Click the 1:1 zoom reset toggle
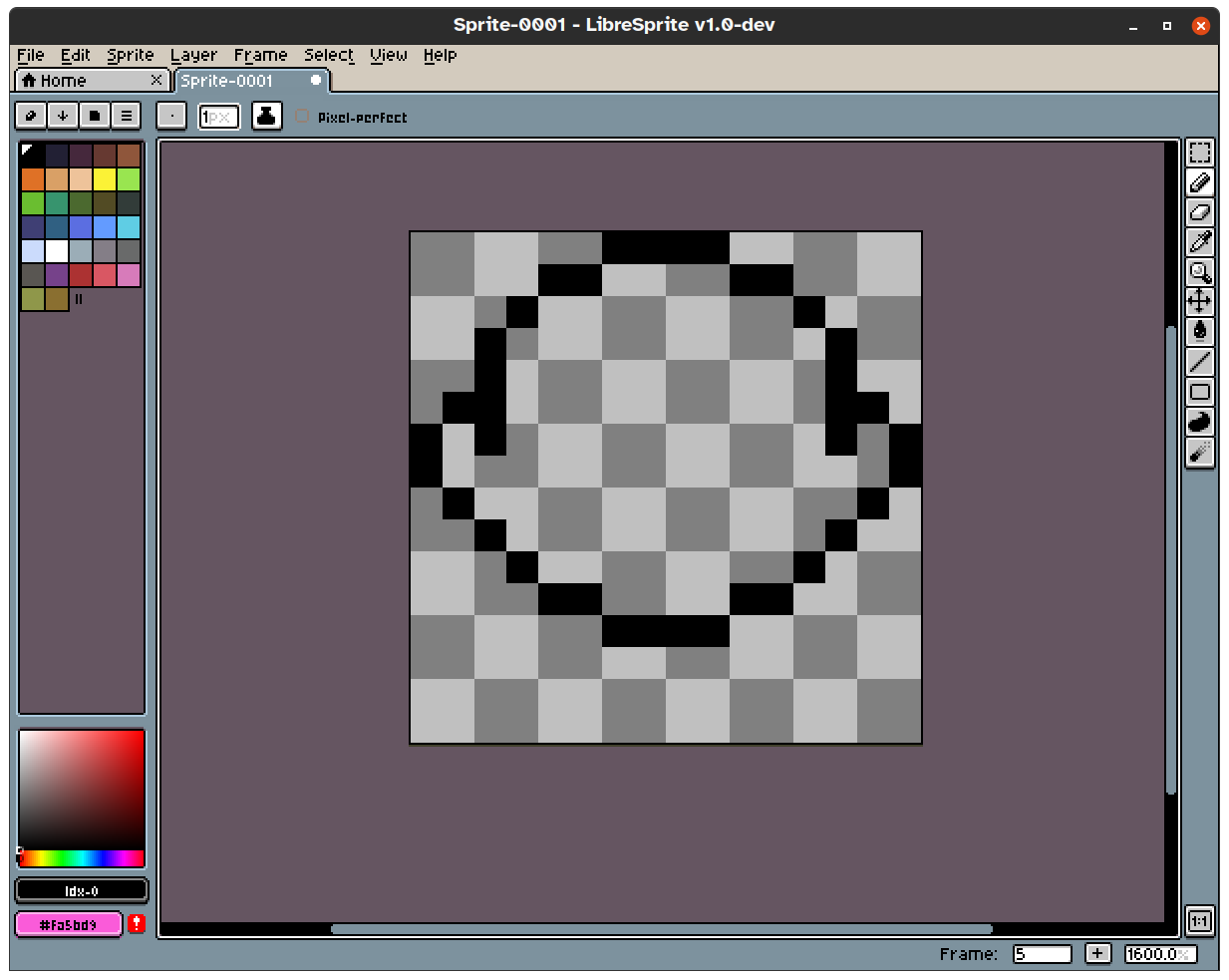The width and height of the screenshot is (1229, 980). pos(1200,922)
